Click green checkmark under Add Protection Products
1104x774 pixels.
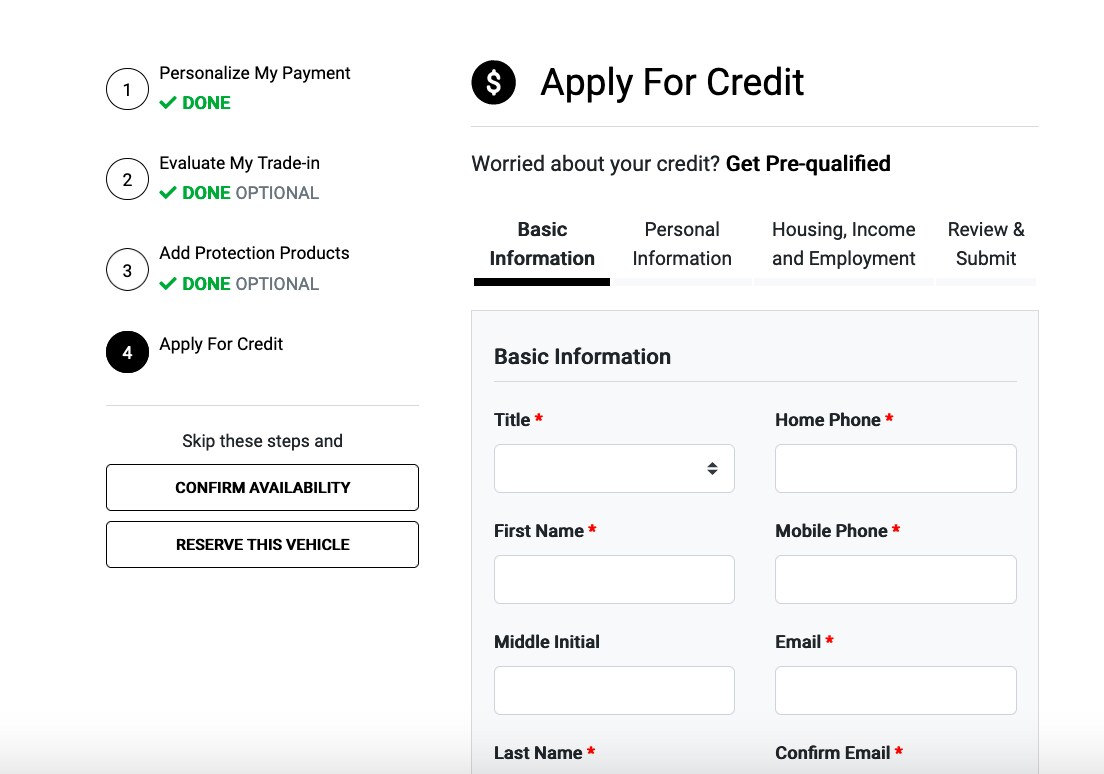pyautogui.click(x=168, y=284)
